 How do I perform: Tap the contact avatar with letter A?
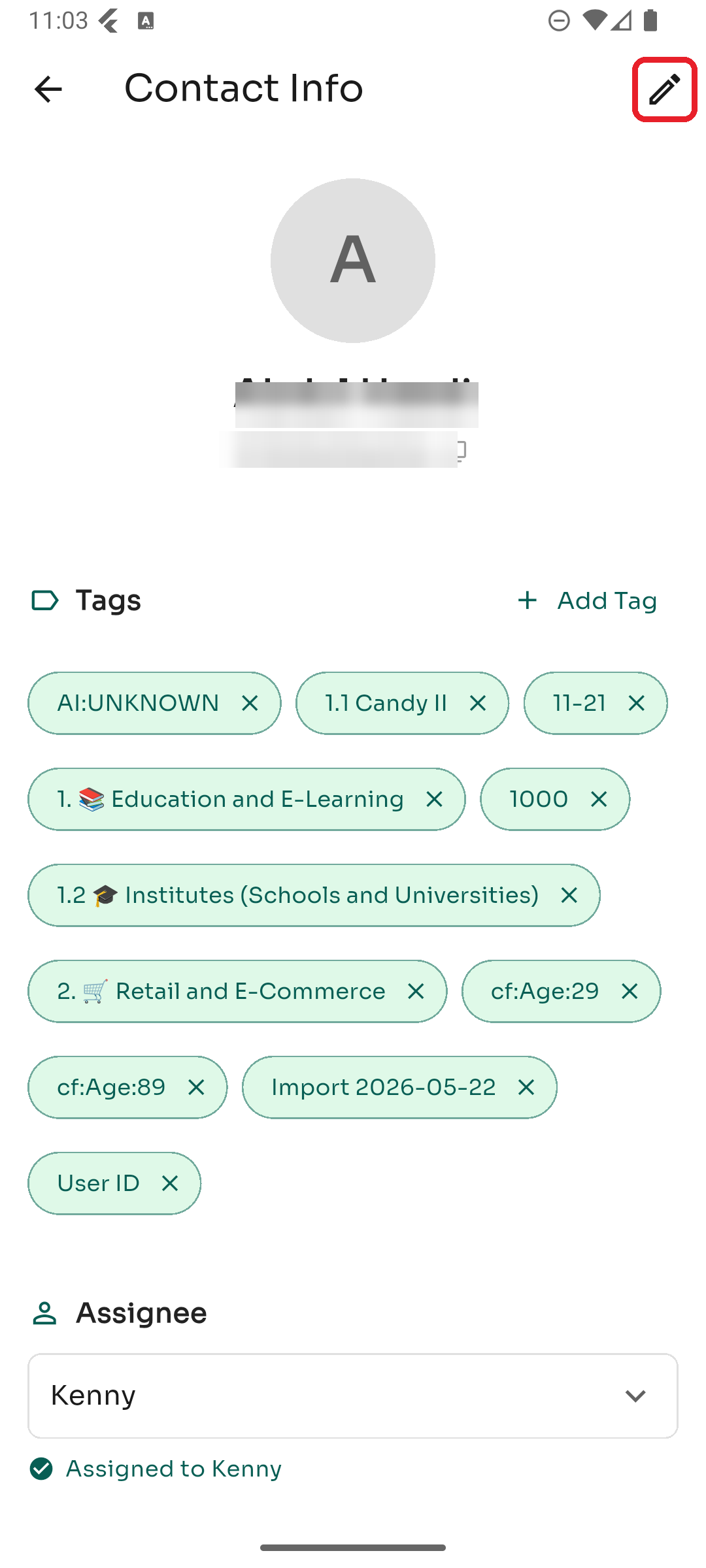click(353, 261)
